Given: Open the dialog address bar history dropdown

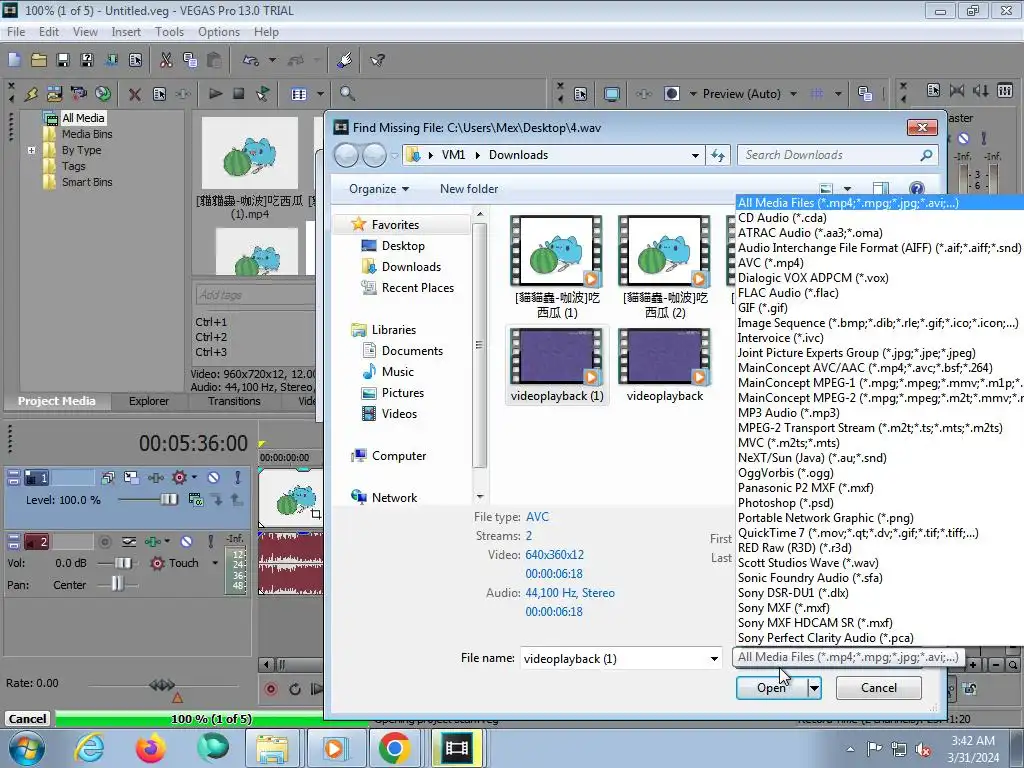Looking at the screenshot, I should pos(696,155).
